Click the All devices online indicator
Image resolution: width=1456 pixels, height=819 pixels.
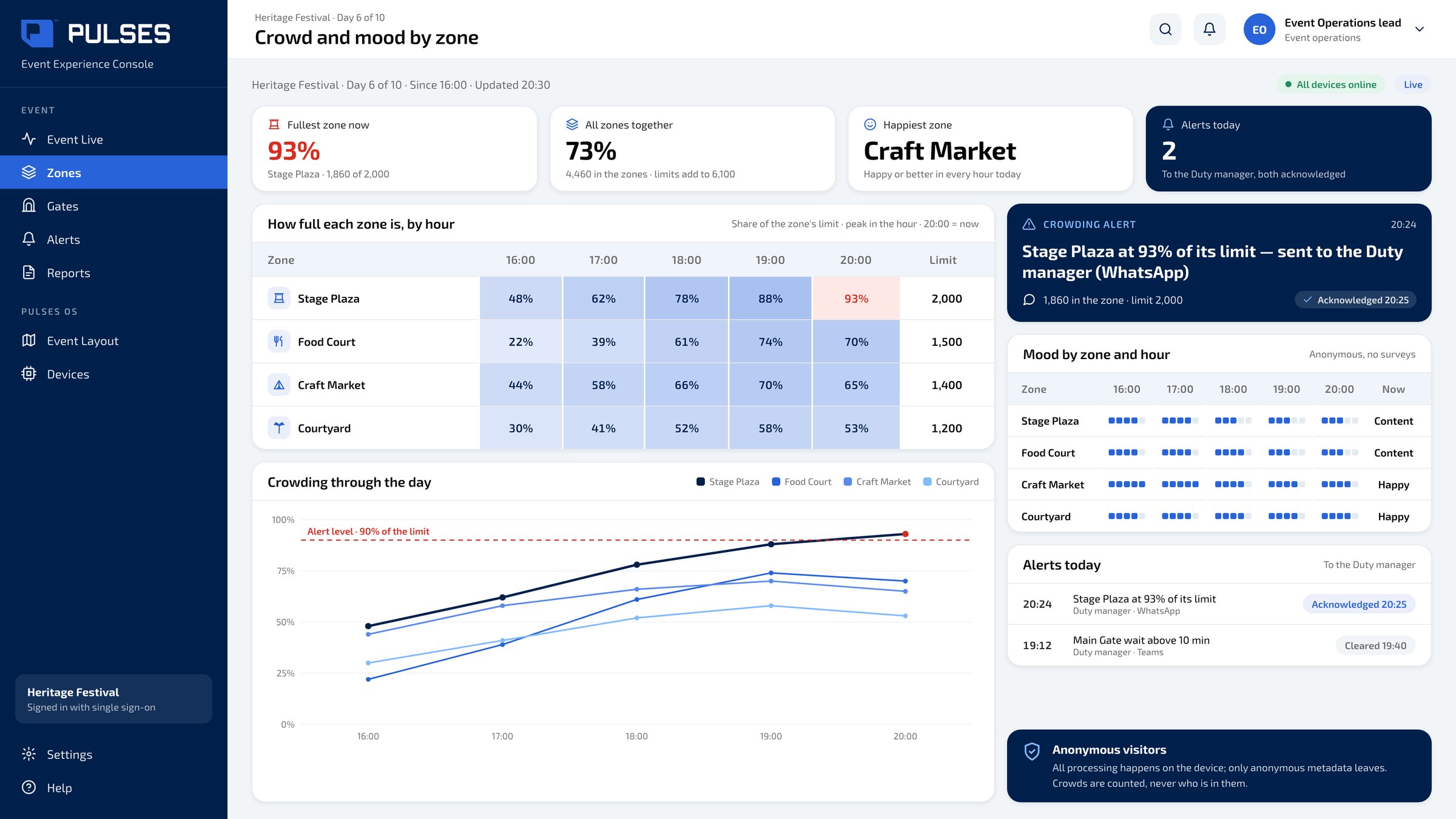pos(1331,84)
